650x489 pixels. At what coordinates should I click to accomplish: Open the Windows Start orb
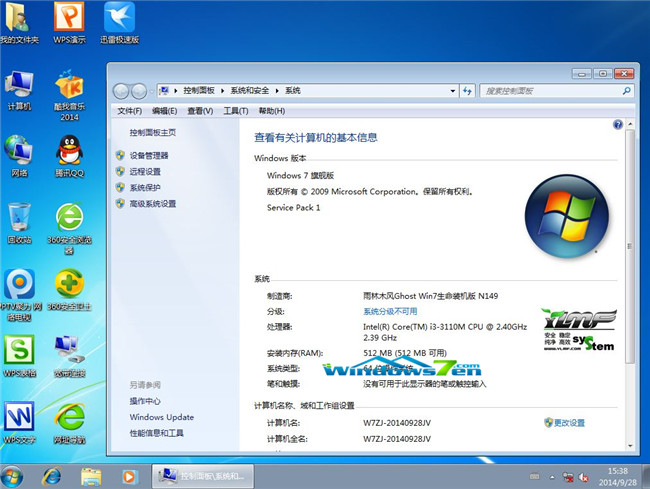(x=12, y=477)
